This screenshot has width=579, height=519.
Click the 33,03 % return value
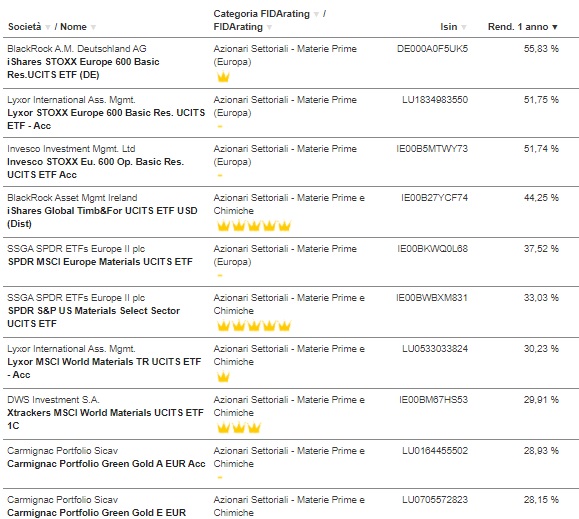(541, 298)
